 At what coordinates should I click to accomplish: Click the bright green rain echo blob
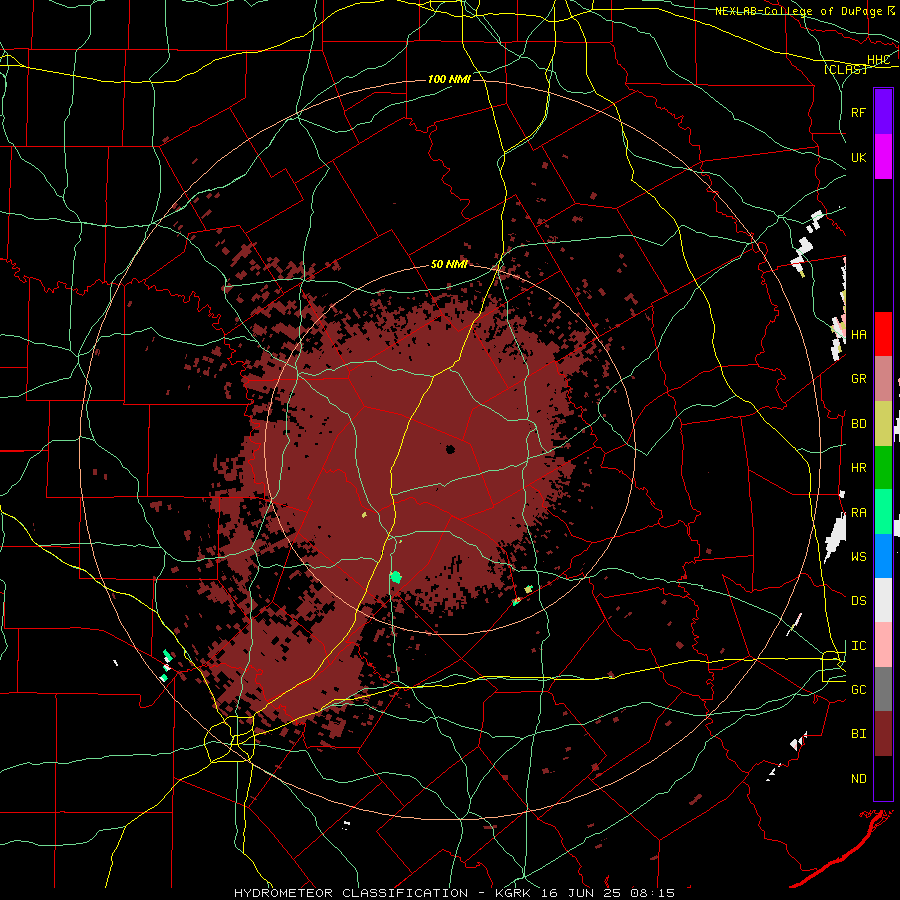coord(395,576)
